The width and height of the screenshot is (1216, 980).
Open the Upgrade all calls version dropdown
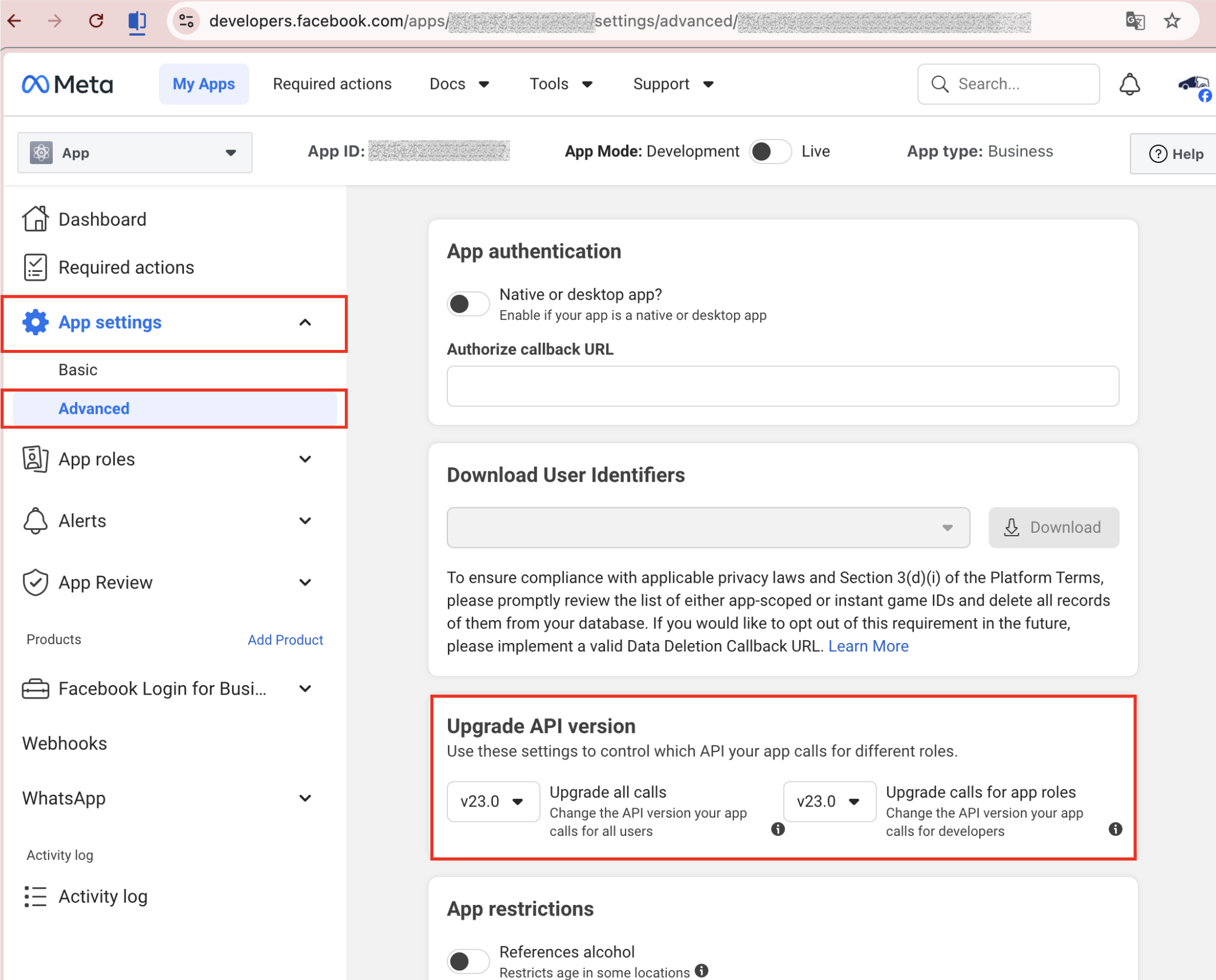click(x=492, y=801)
